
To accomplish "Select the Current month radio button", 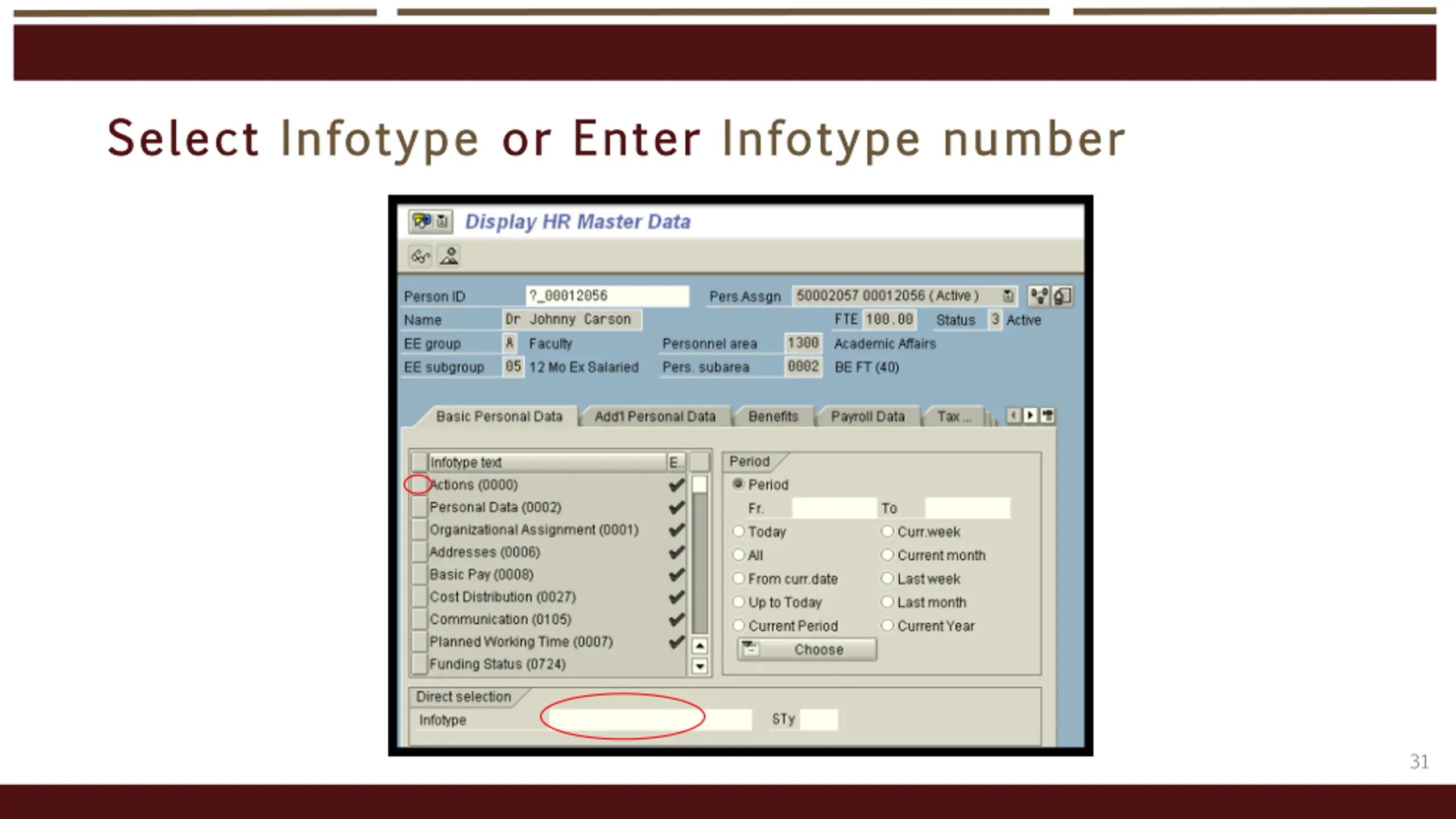I will point(887,555).
